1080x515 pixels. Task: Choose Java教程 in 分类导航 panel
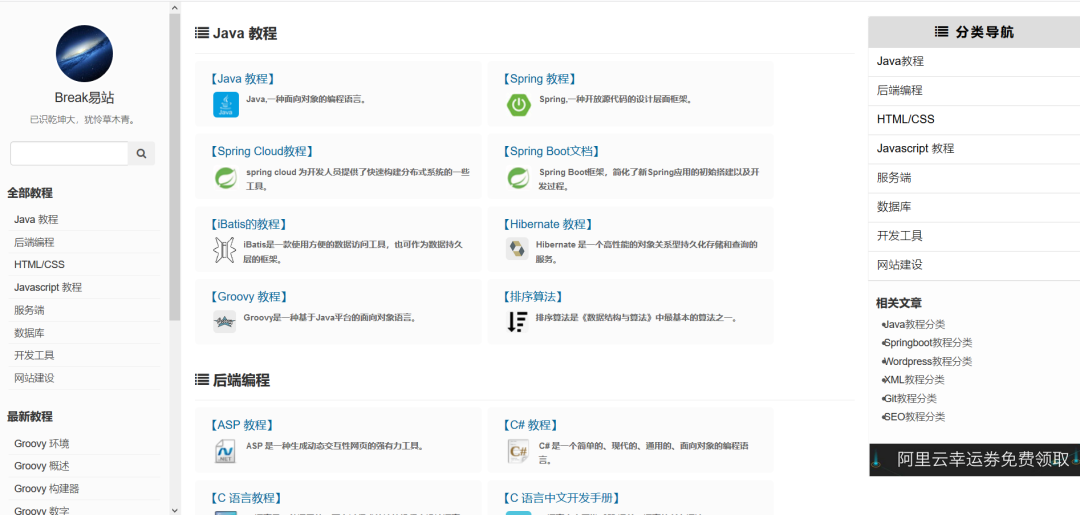click(x=974, y=61)
